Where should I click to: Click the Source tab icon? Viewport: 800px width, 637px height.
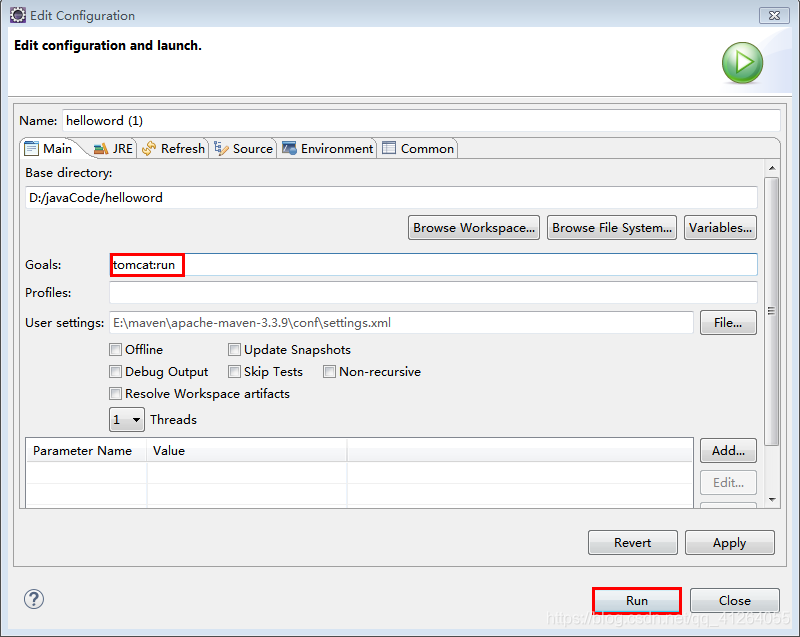[221, 148]
